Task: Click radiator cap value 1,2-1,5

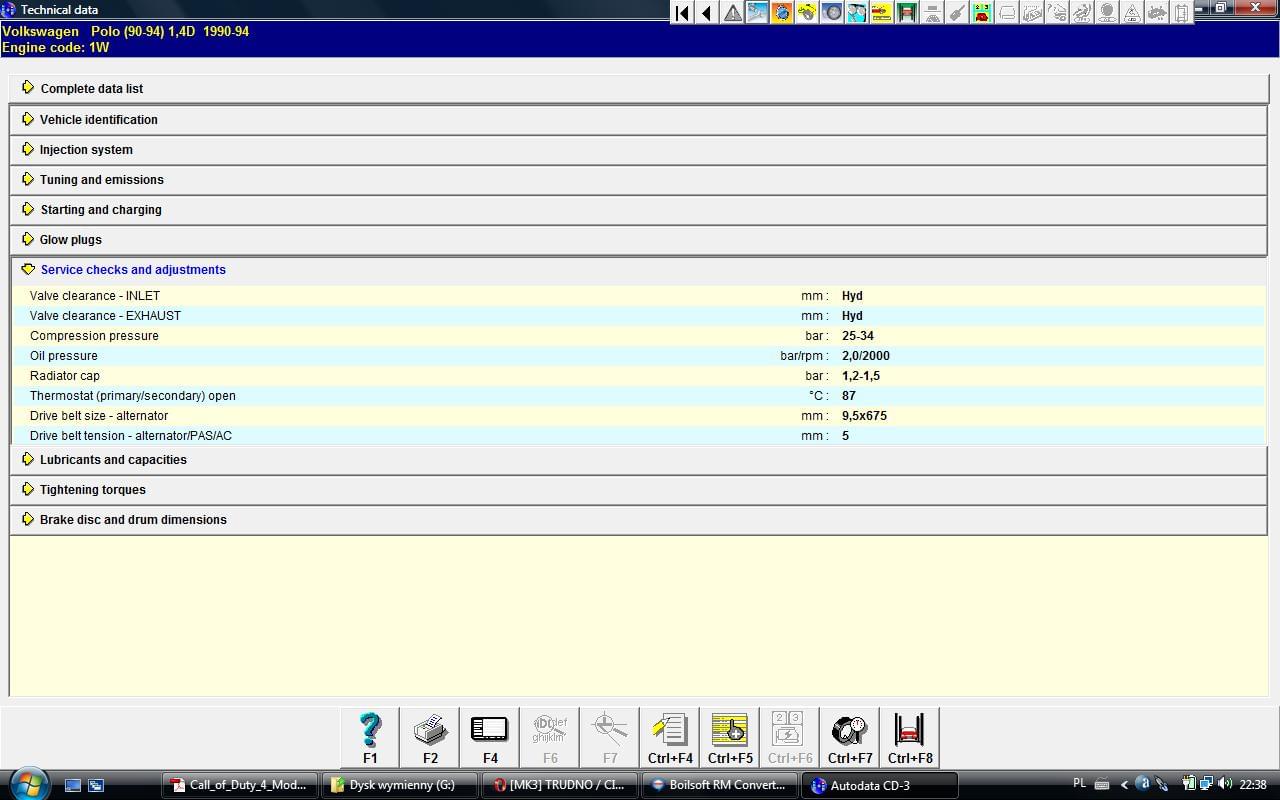Action: 861,376
